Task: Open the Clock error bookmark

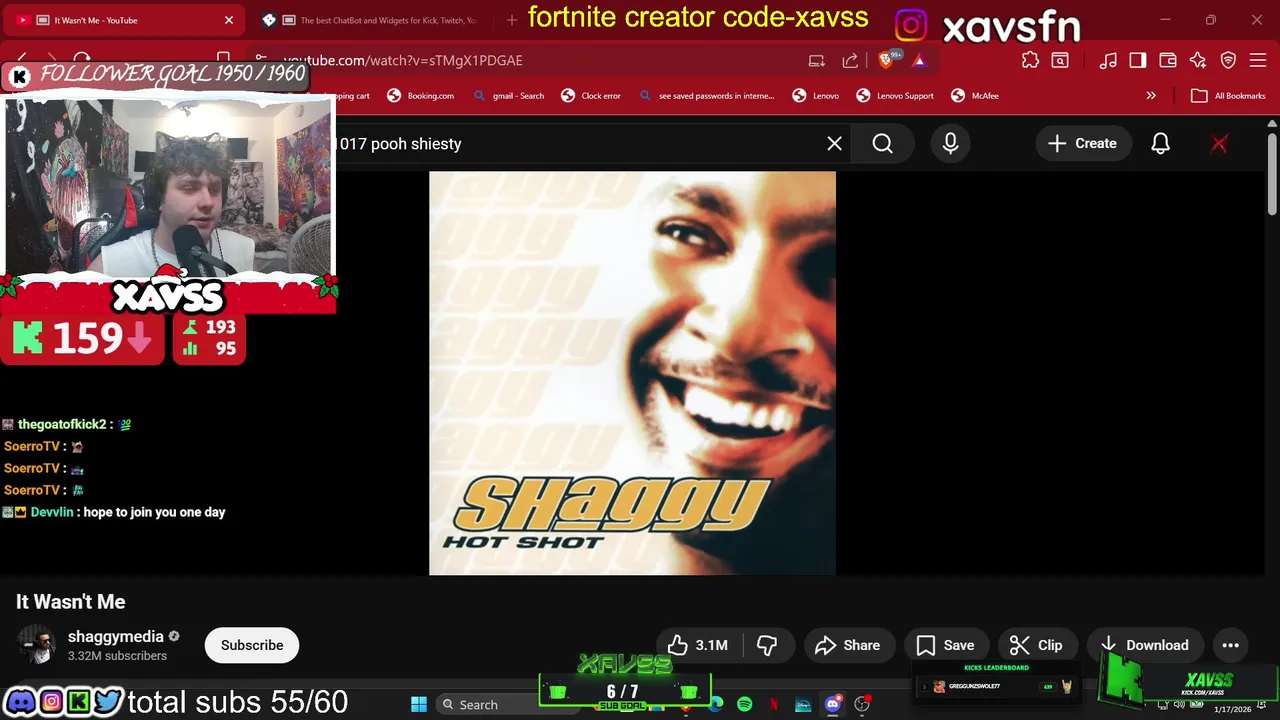Action: [591, 96]
